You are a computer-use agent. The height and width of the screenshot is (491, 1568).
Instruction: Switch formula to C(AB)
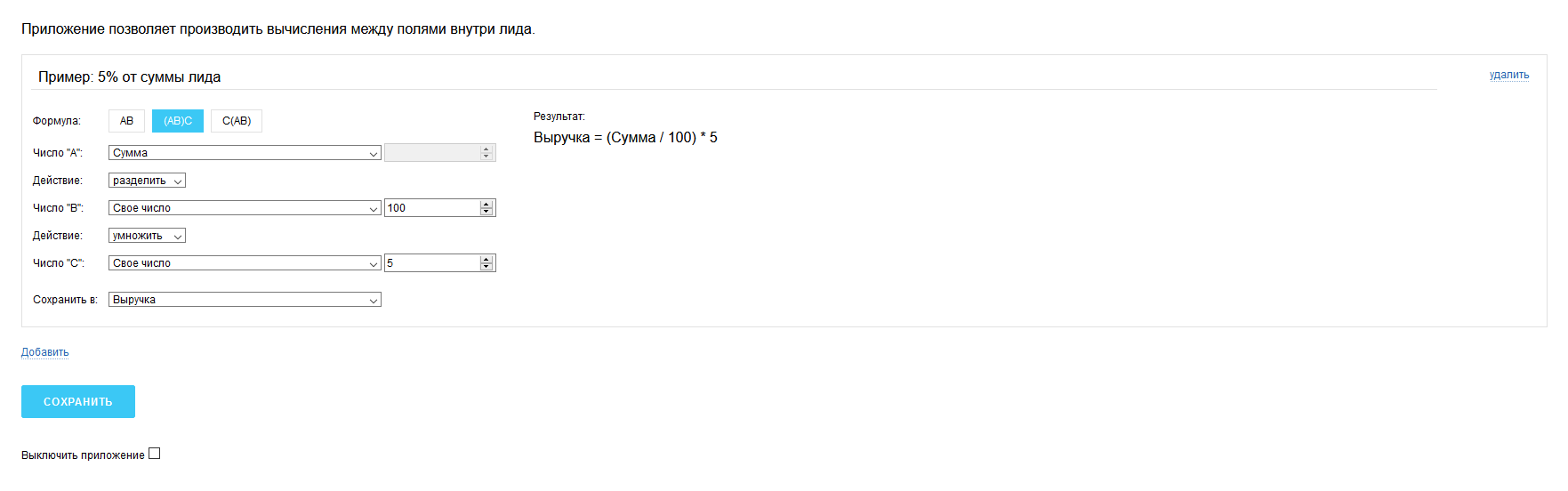pyautogui.click(x=237, y=121)
